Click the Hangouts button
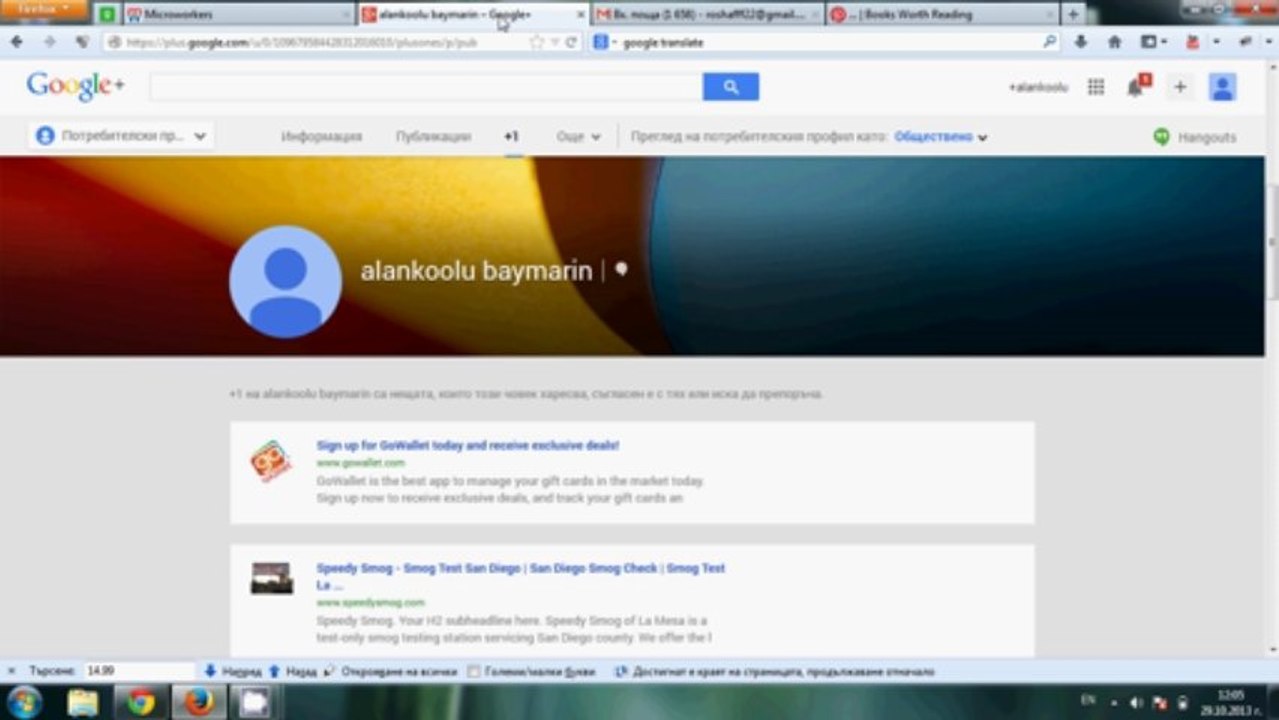The width and height of the screenshot is (1279, 720). [1195, 137]
